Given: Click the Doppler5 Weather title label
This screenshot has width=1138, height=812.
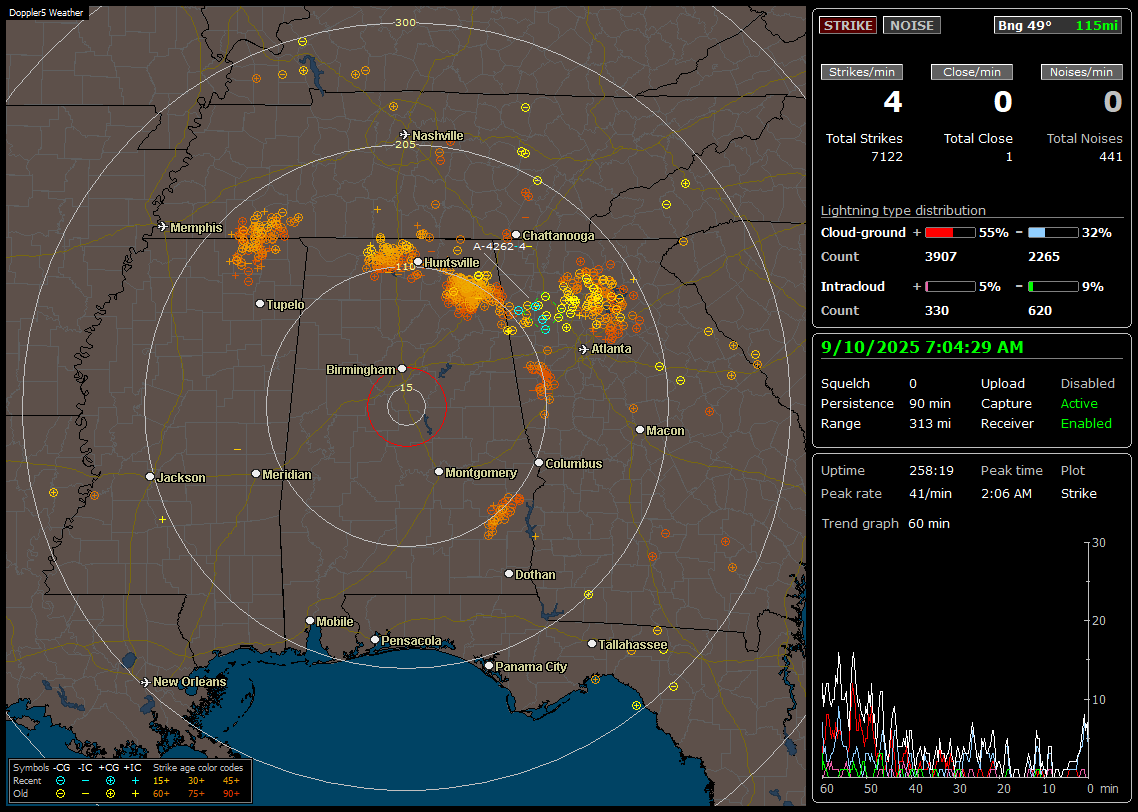Looking at the screenshot, I should pyautogui.click(x=46, y=13).
